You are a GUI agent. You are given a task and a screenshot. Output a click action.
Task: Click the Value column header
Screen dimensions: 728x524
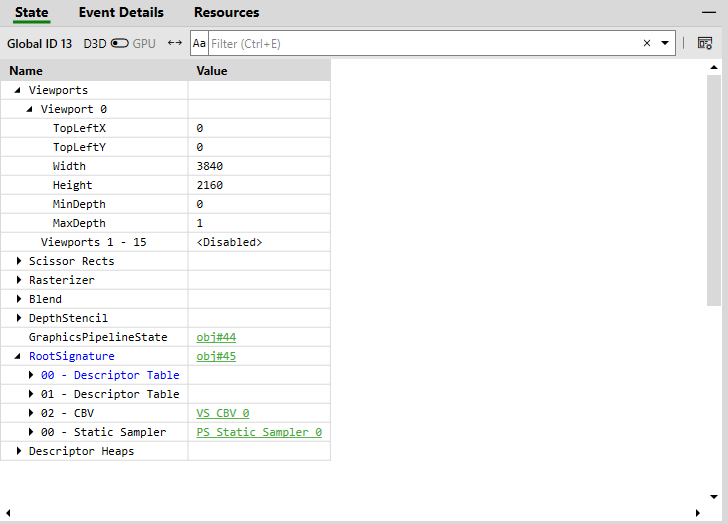260,71
